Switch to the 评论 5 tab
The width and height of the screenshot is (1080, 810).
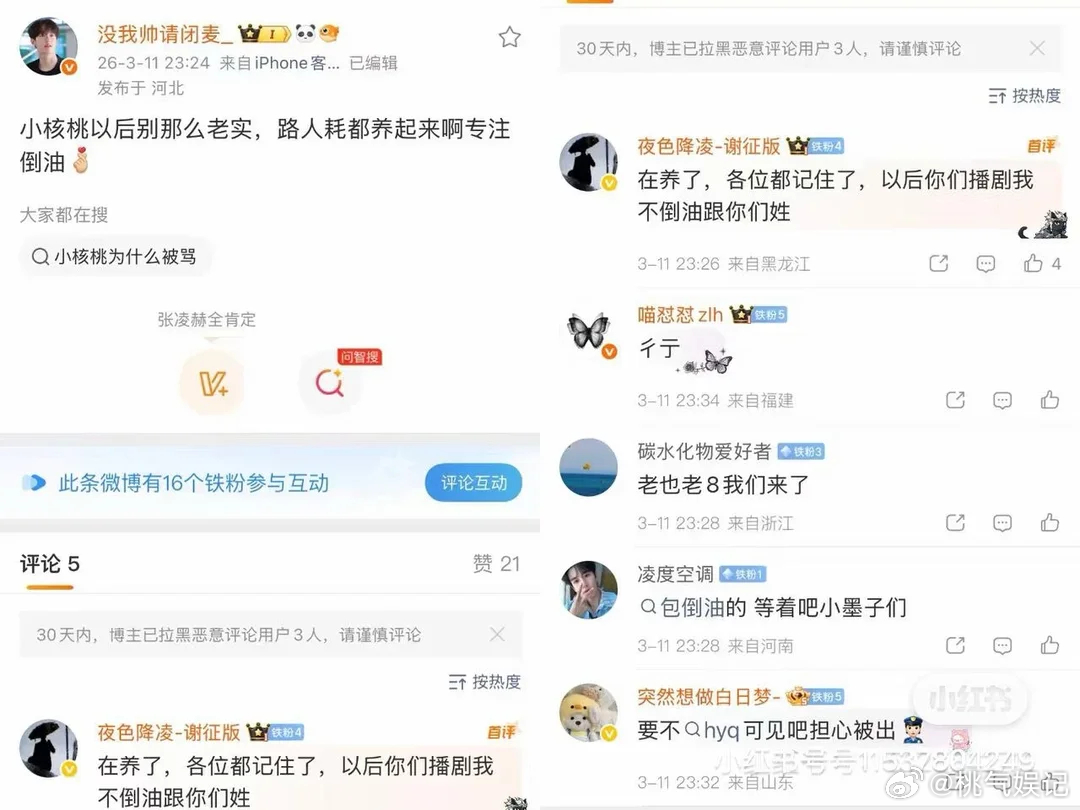click(50, 564)
